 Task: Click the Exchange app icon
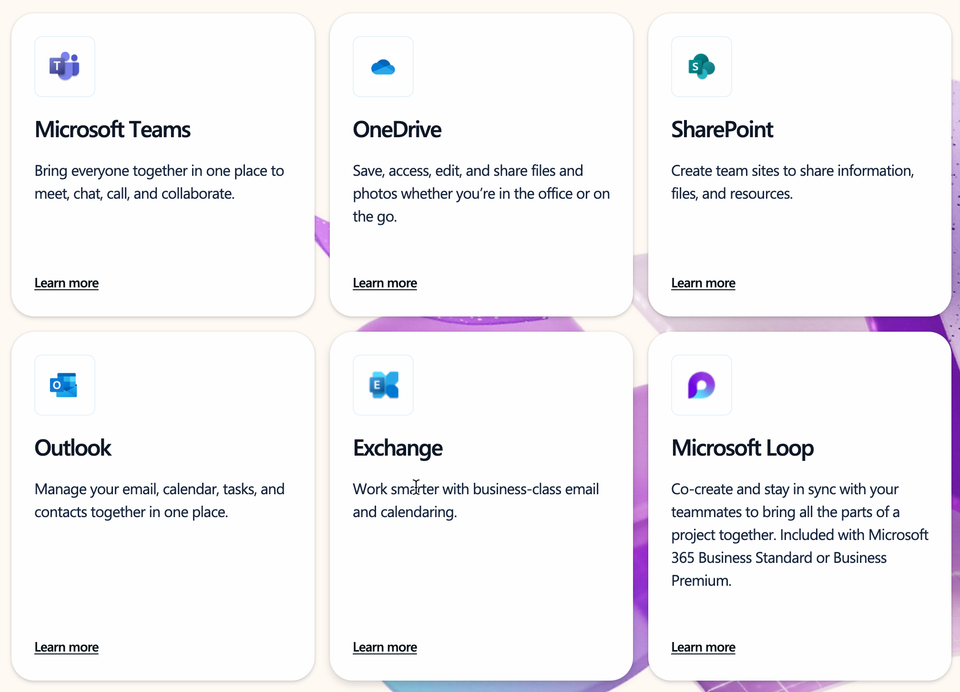tap(383, 385)
